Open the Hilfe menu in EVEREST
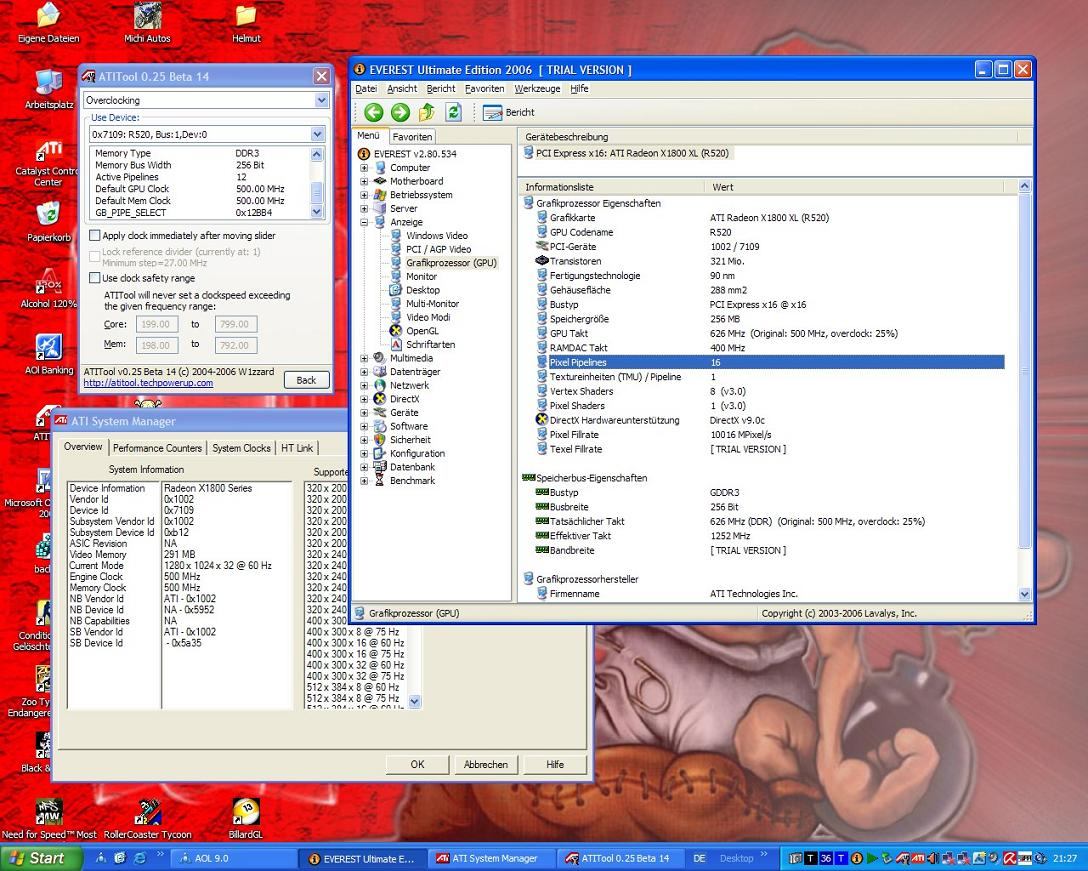Viewport: 1088px width, 871px height. [x=579, y=89]
